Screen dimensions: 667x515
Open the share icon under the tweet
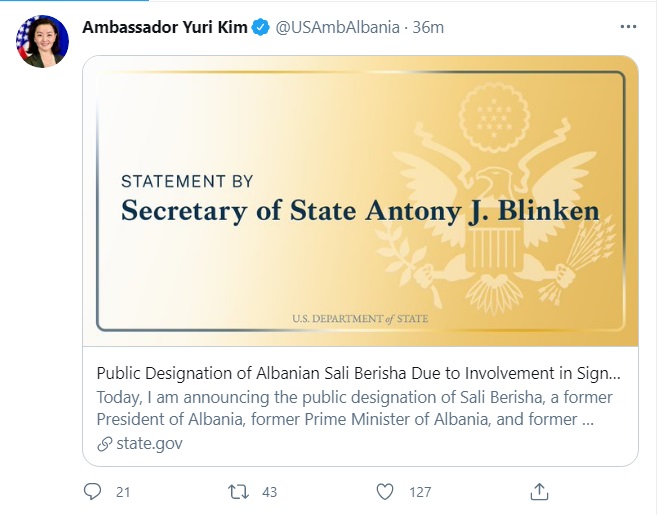(539, 492)
